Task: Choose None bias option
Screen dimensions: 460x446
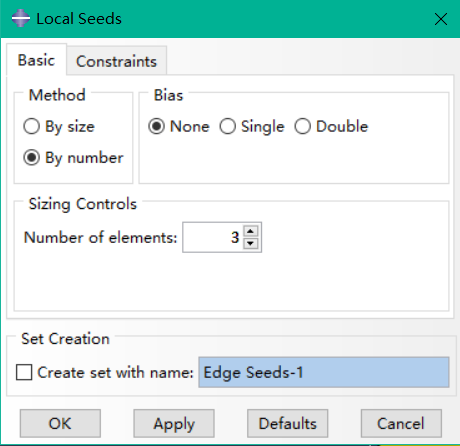Action: (179, 127)
